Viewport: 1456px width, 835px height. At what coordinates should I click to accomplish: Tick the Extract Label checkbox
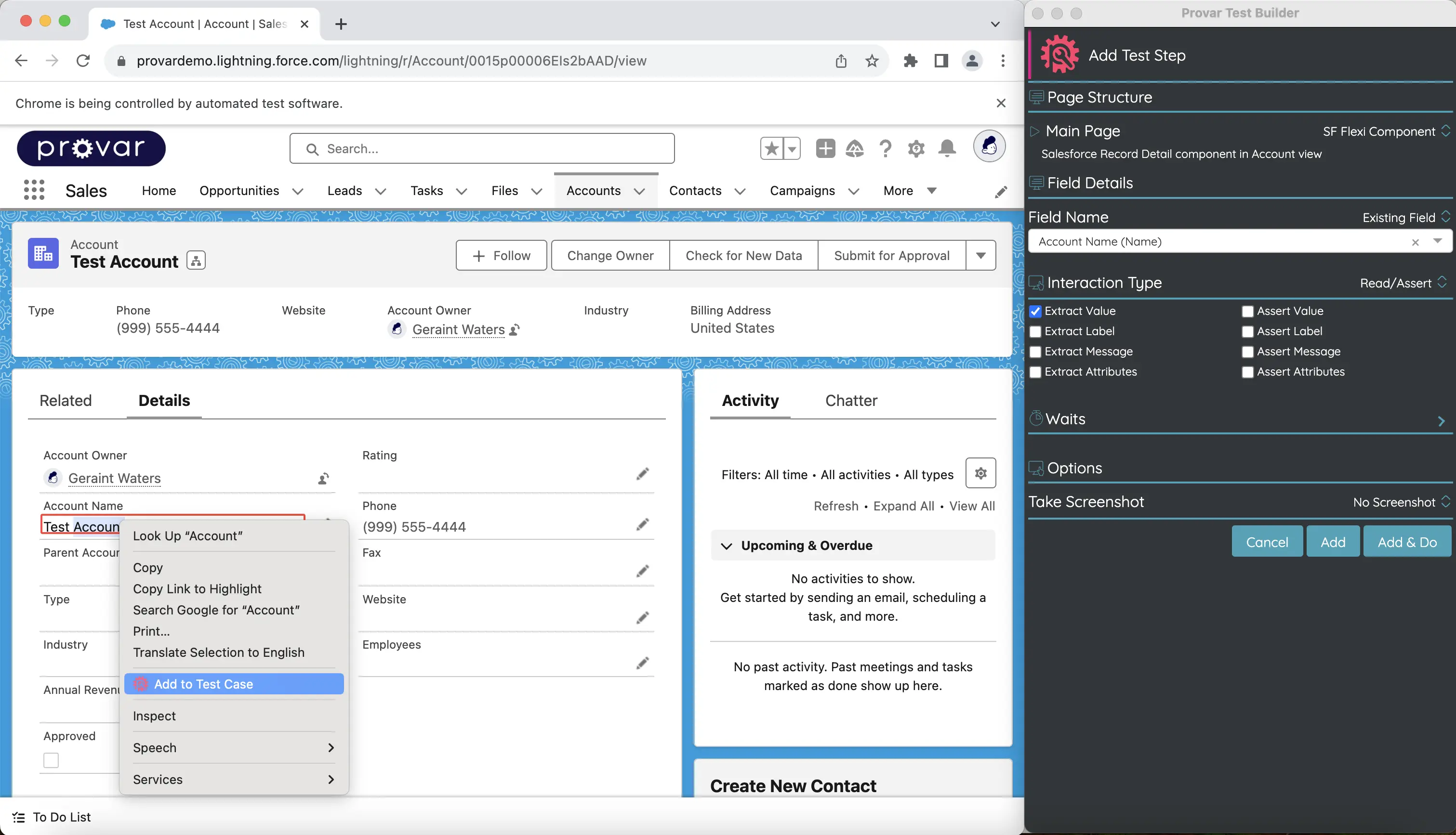tap(1035, 331)
